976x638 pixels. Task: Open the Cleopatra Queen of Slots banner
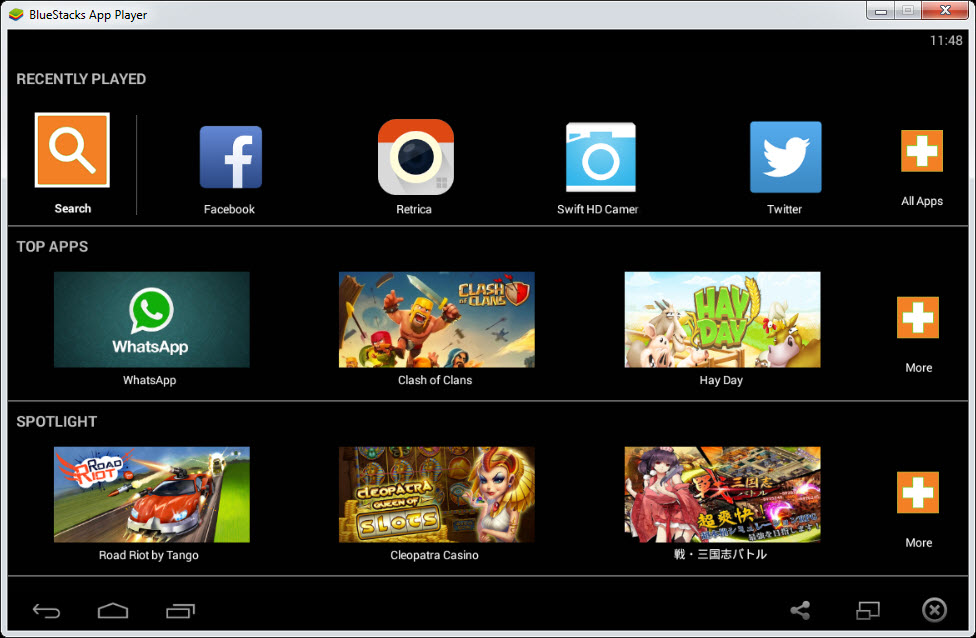coord(436,494)
